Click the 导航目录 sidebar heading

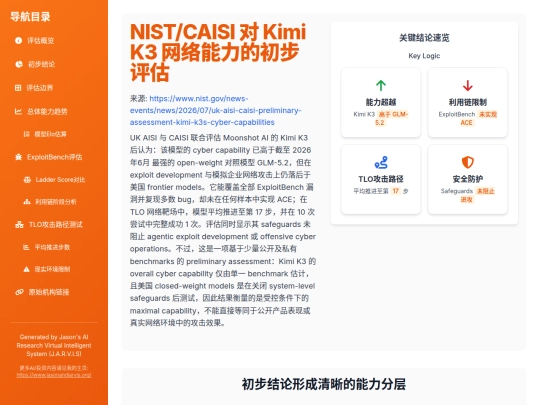tap(30, 17)
